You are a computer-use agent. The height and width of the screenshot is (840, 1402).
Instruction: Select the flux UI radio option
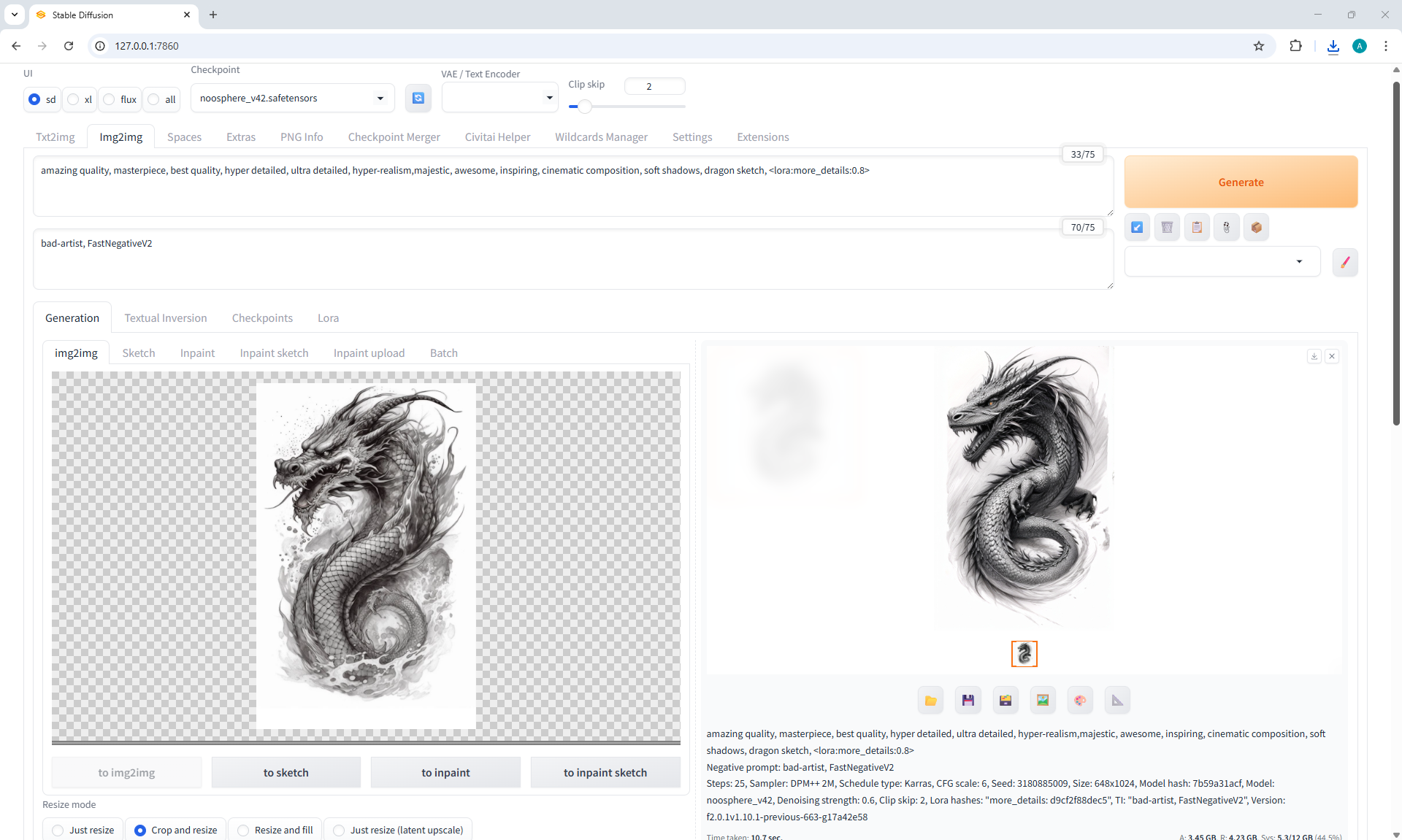click(110, 99)
